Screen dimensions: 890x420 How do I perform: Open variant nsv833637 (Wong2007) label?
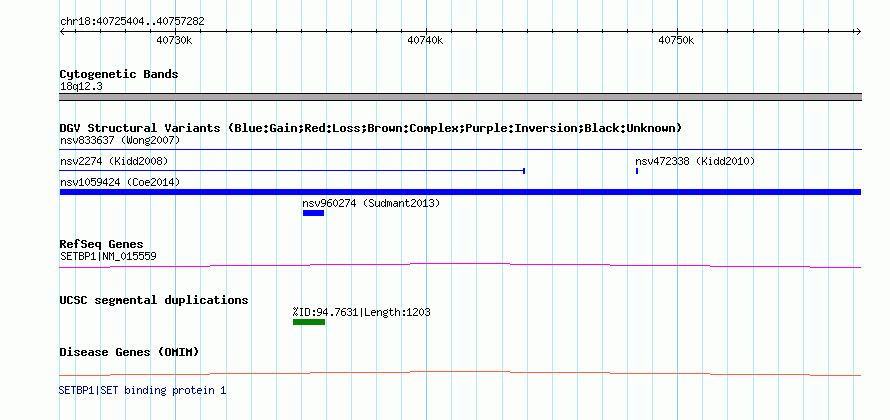coord(120,140)
